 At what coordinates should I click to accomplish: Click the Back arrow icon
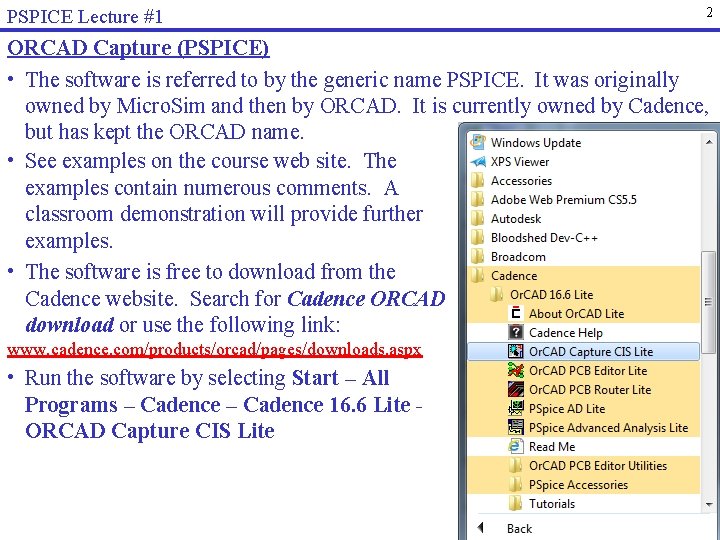(x=480, y=527)
